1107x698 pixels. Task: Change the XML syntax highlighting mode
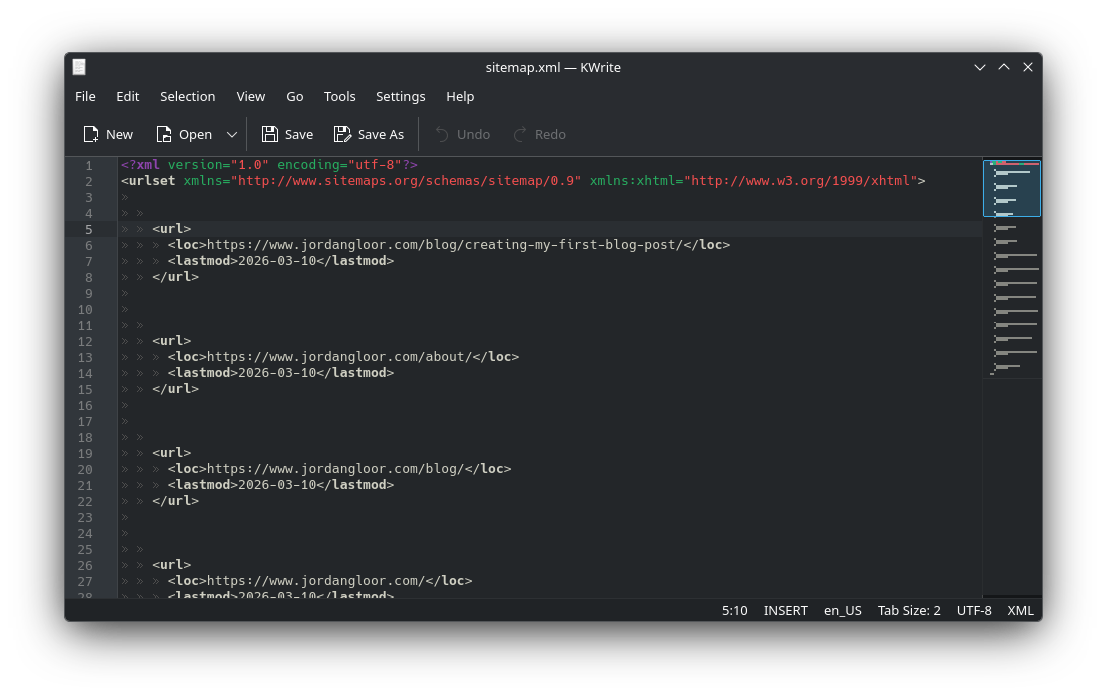1020,610
